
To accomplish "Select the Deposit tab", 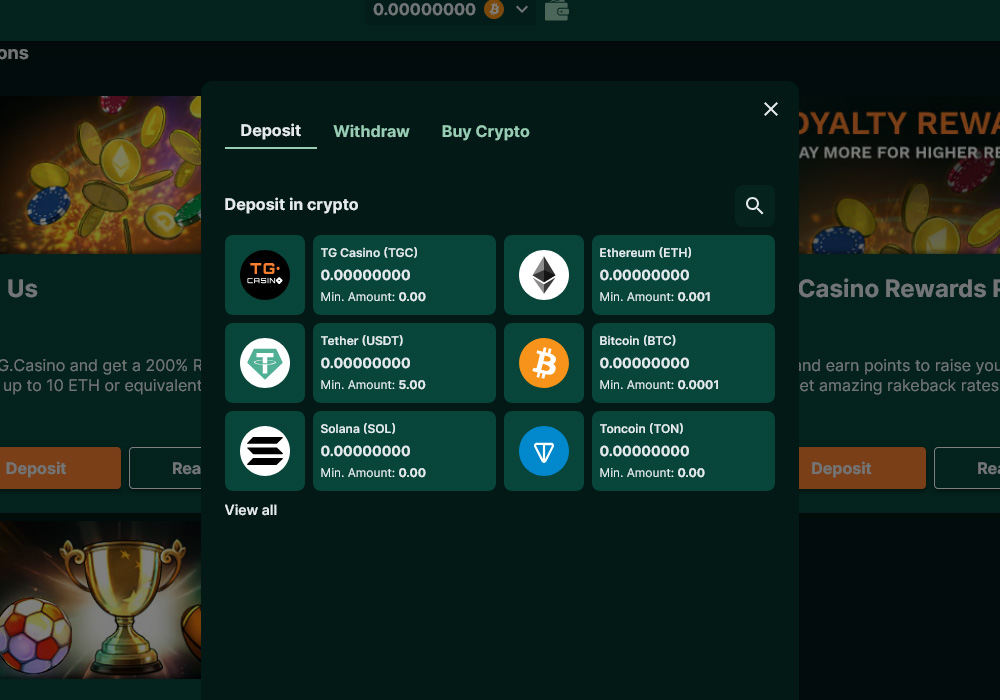I will point(270,131).
